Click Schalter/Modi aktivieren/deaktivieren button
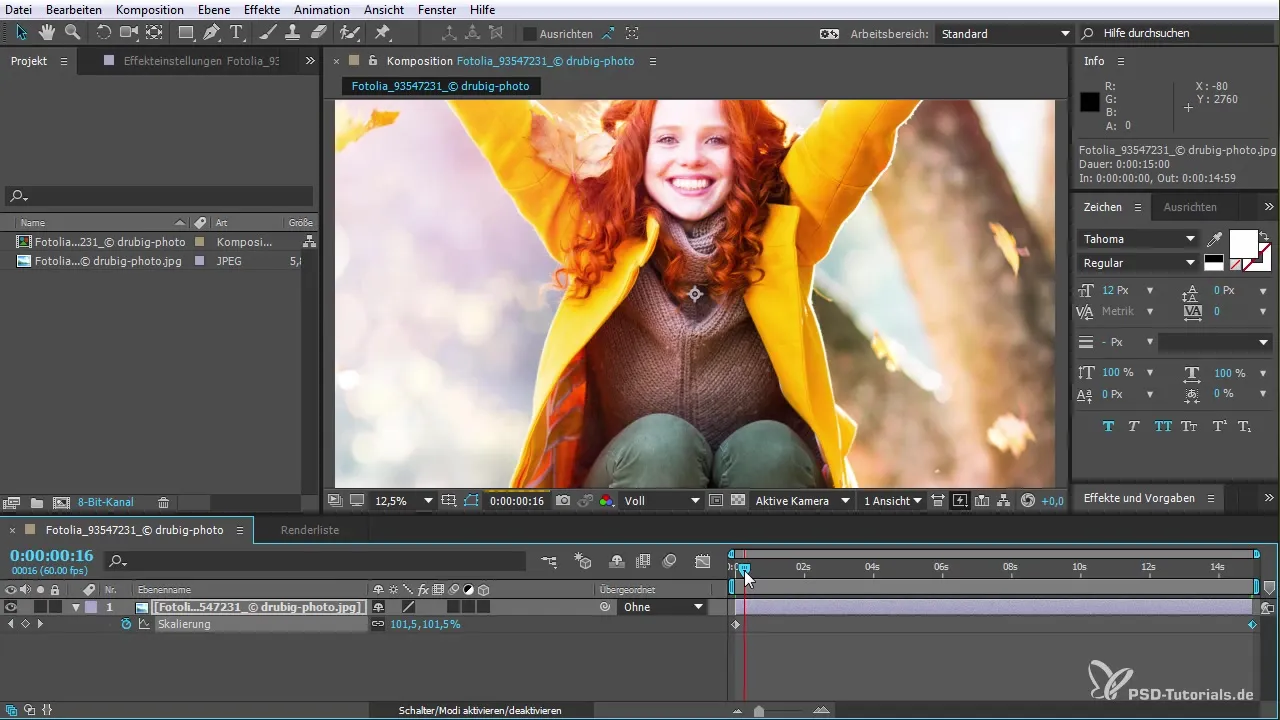 pyautogui.click(x=480, y=710)
